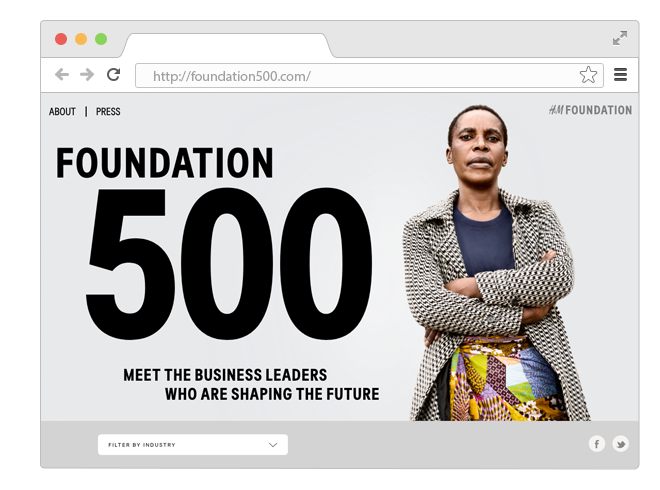
Task: Toggle fullscreen with the expand arrows icon
Action: pos(620,38)
